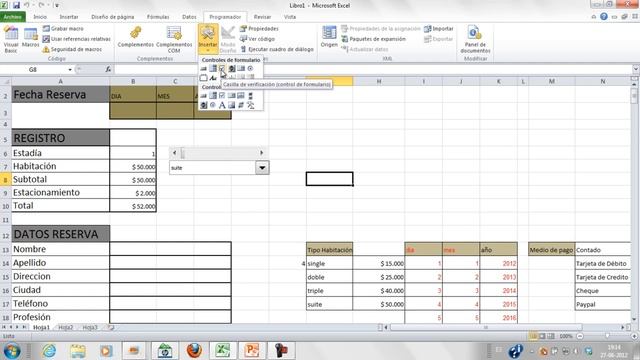Open Internet Explorer from the taskbar
640x360 pixels.
49,351
